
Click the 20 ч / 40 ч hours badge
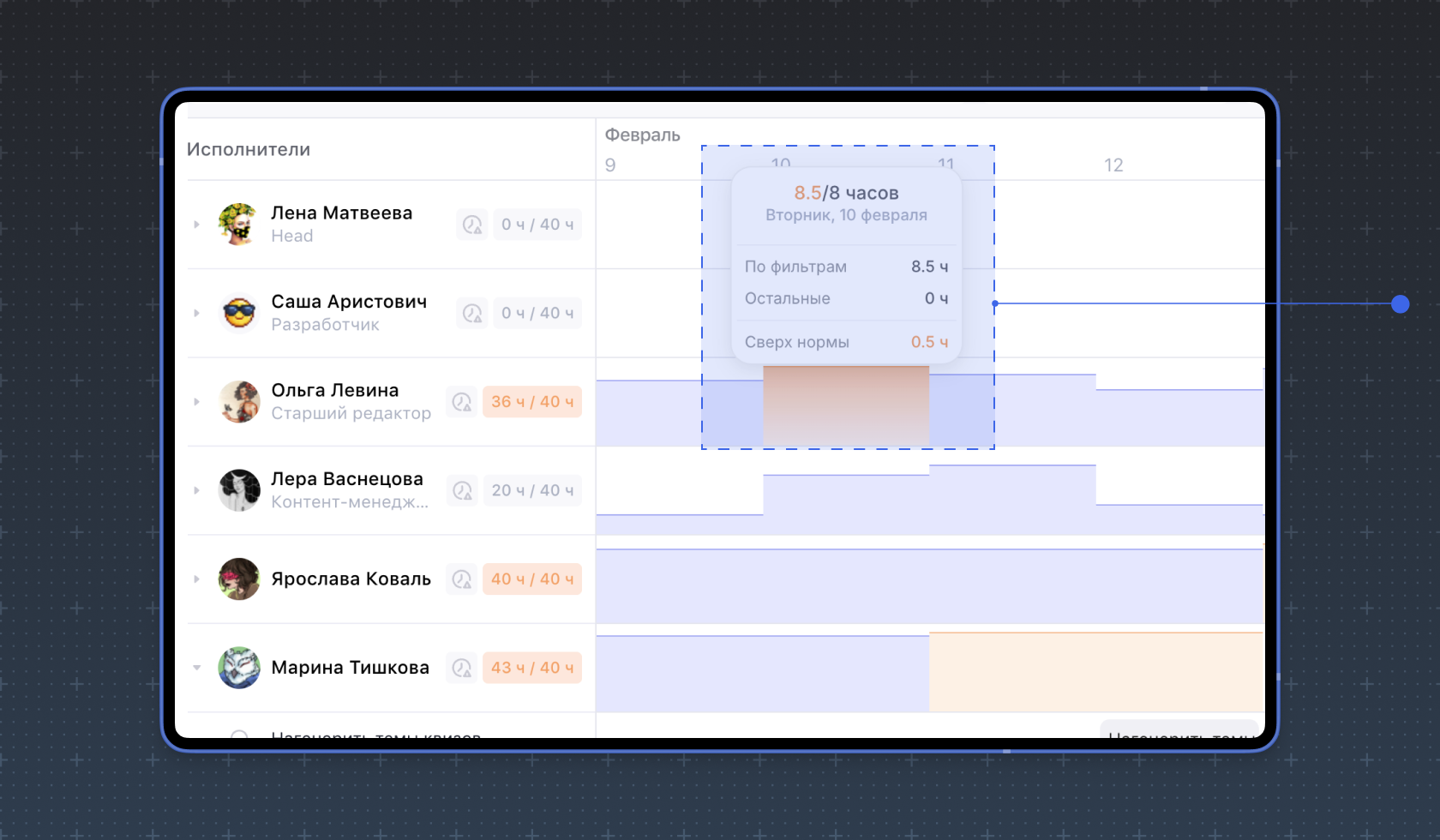click(531, 491)
